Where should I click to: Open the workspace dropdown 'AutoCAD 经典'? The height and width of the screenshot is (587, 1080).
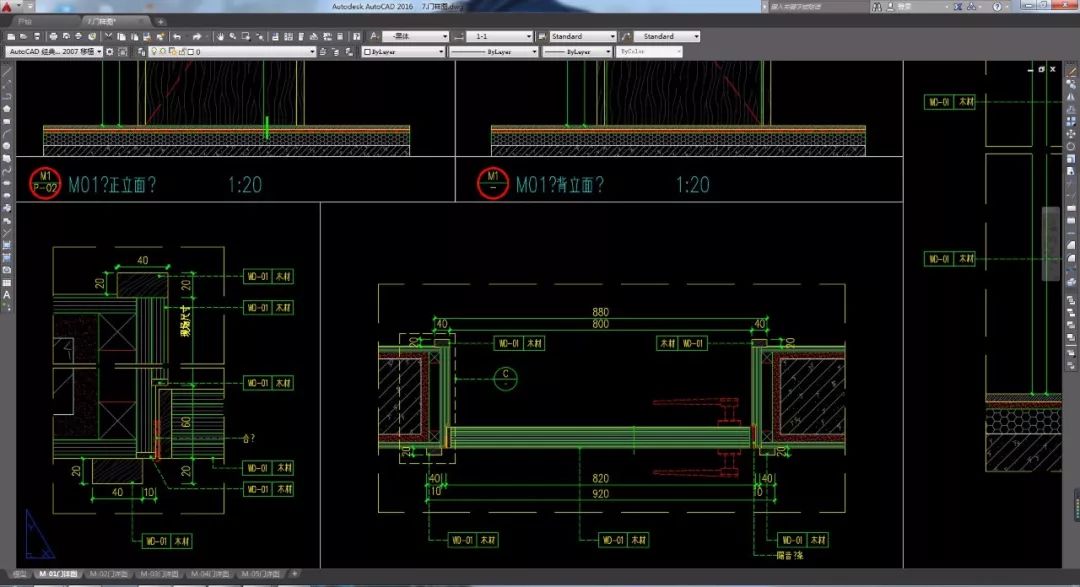(55, 51)
